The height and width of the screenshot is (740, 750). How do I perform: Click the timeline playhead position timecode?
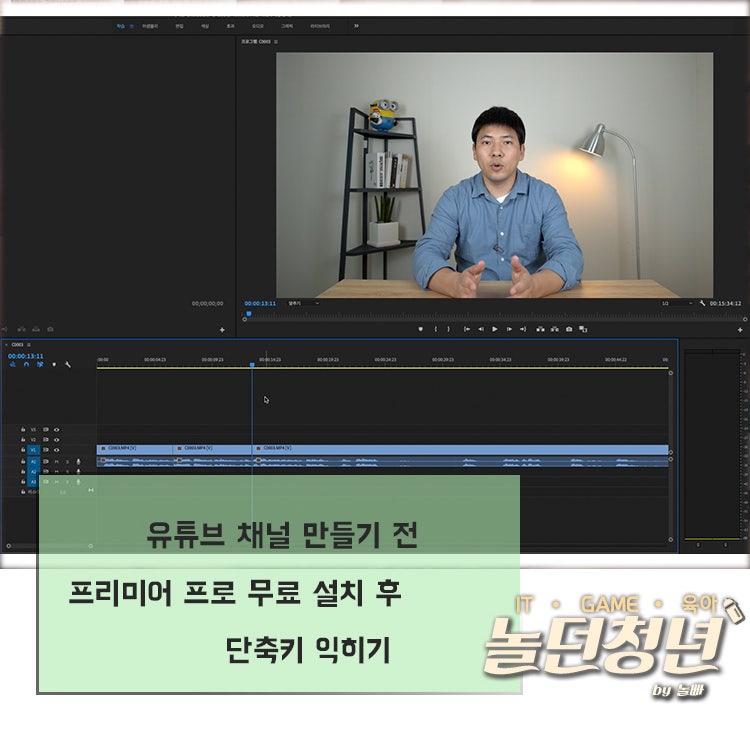tap(26, 356)
